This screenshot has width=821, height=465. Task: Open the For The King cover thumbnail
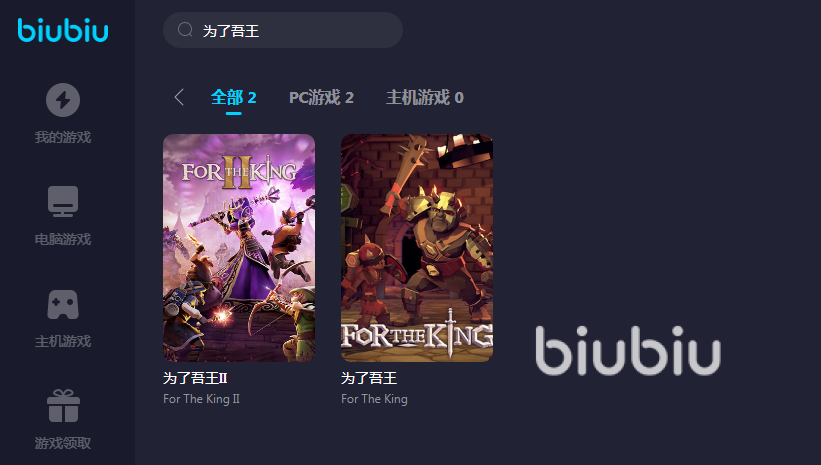(417, 248)
